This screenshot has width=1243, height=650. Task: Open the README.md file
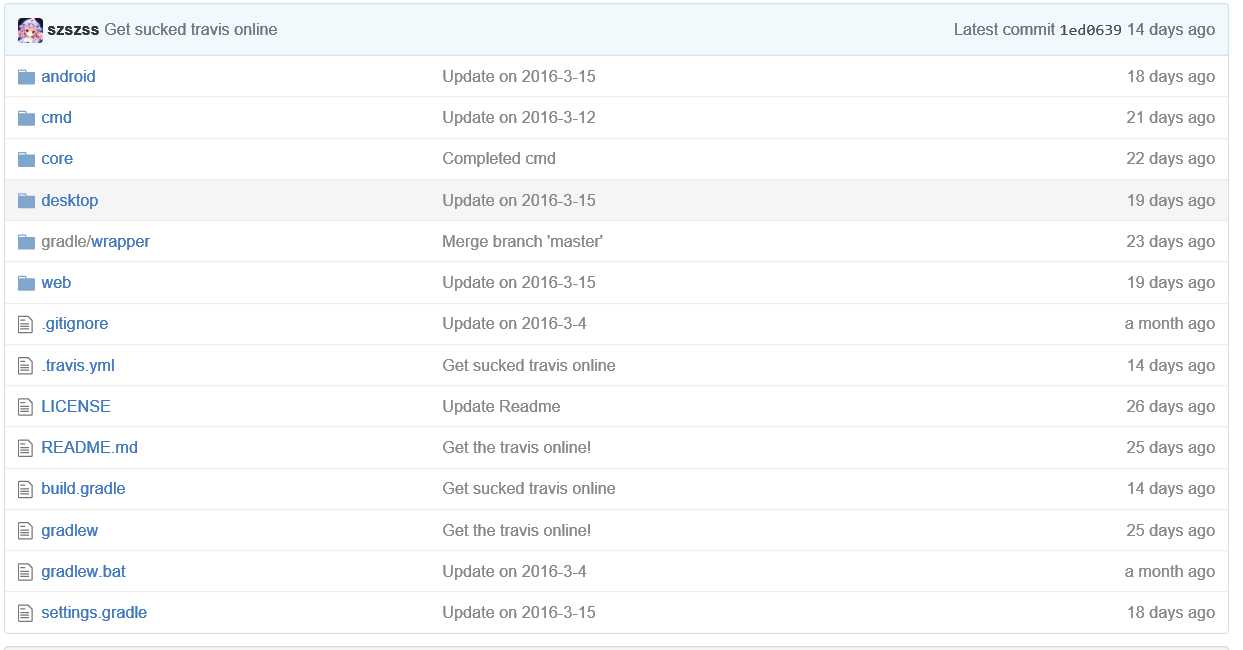89,448
